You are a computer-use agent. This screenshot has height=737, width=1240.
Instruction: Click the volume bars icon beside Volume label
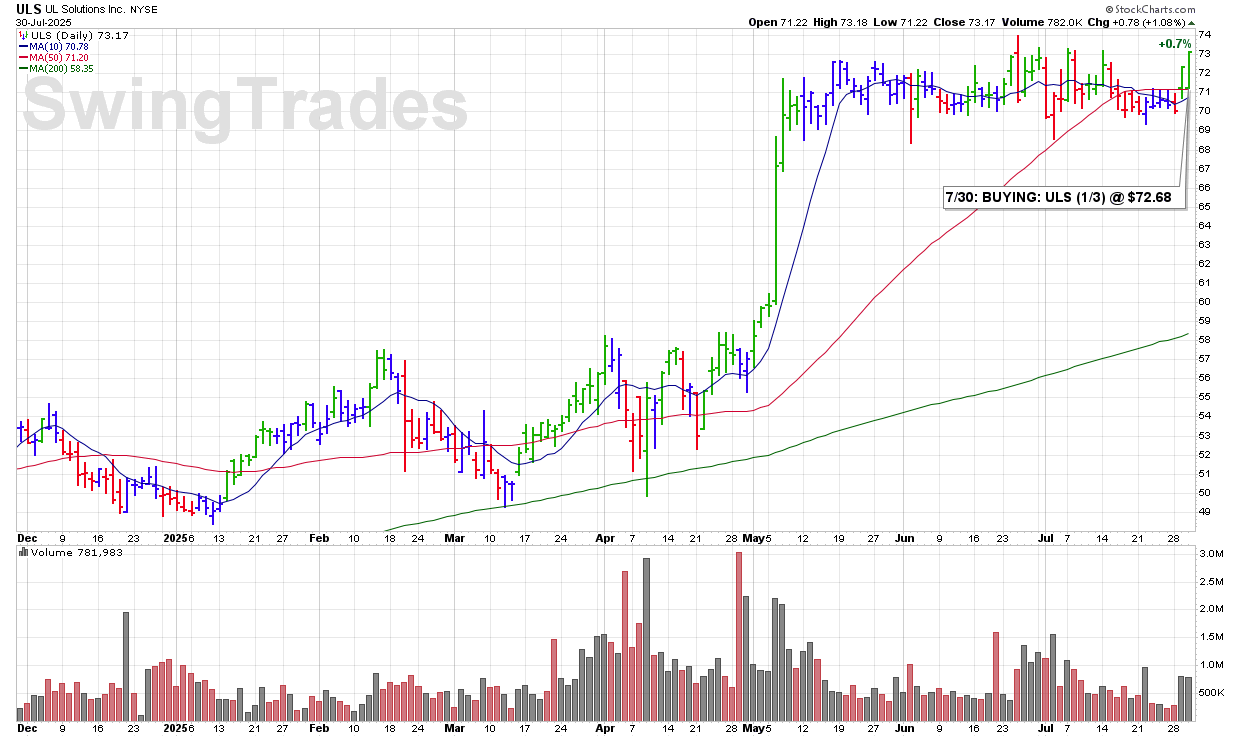click(x=24, y=552)
